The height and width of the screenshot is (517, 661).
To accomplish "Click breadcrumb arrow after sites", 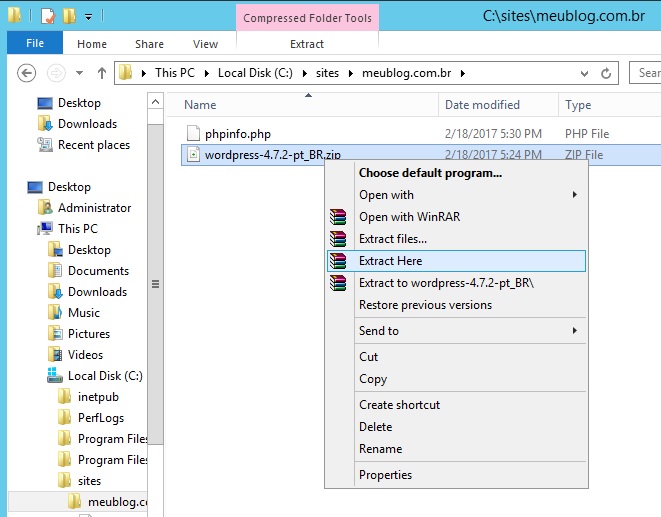I will 351,73.
